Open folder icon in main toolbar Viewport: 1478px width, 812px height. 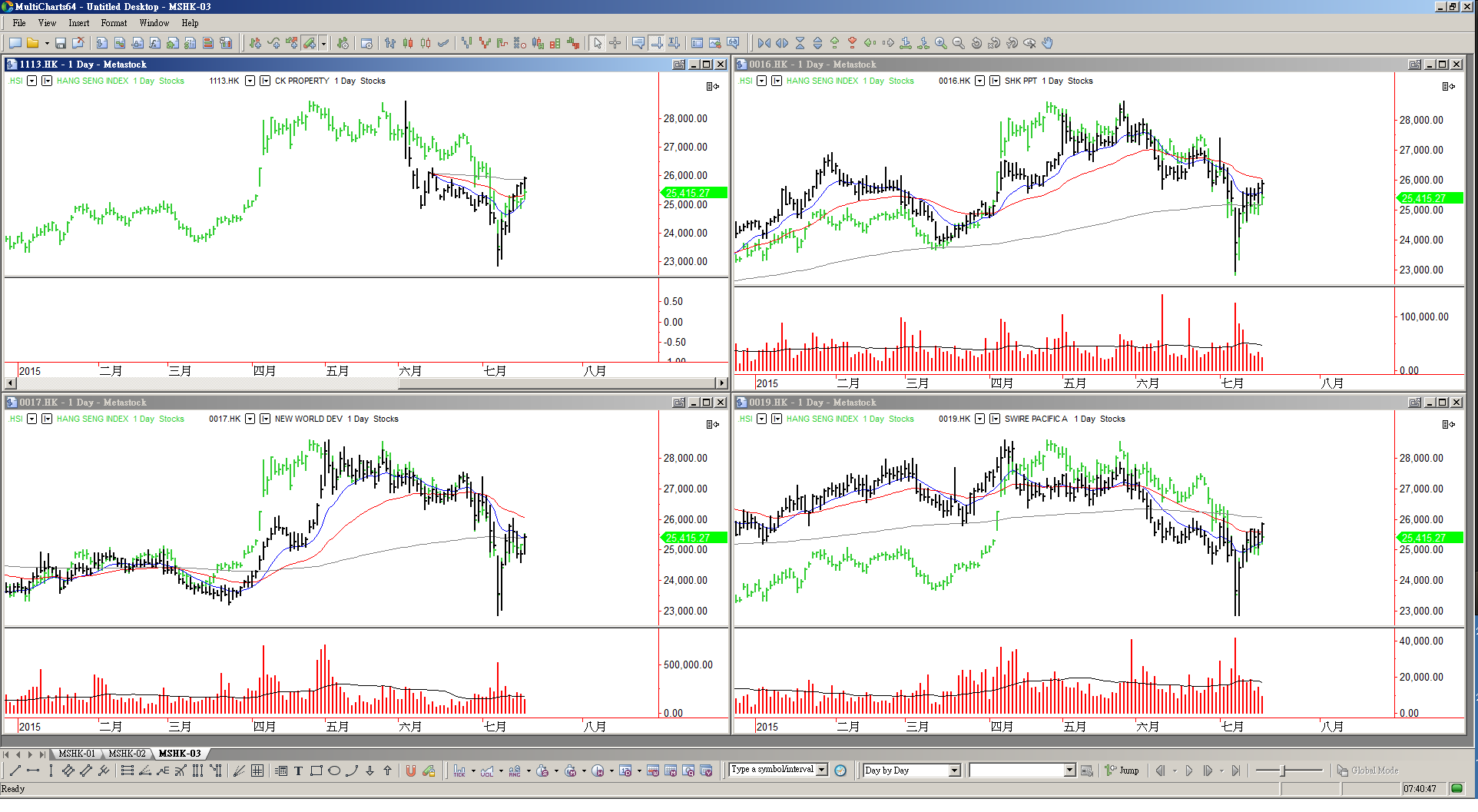click(32, 43)
